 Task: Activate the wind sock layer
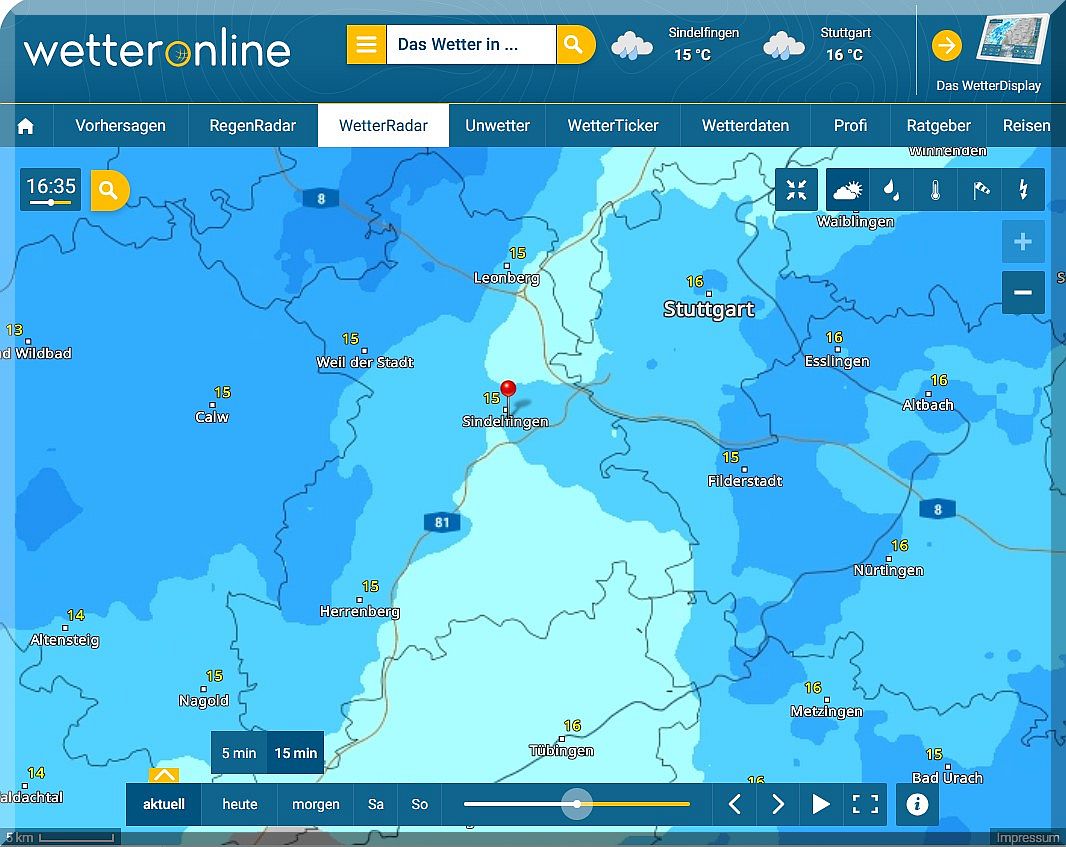point(980,190)
